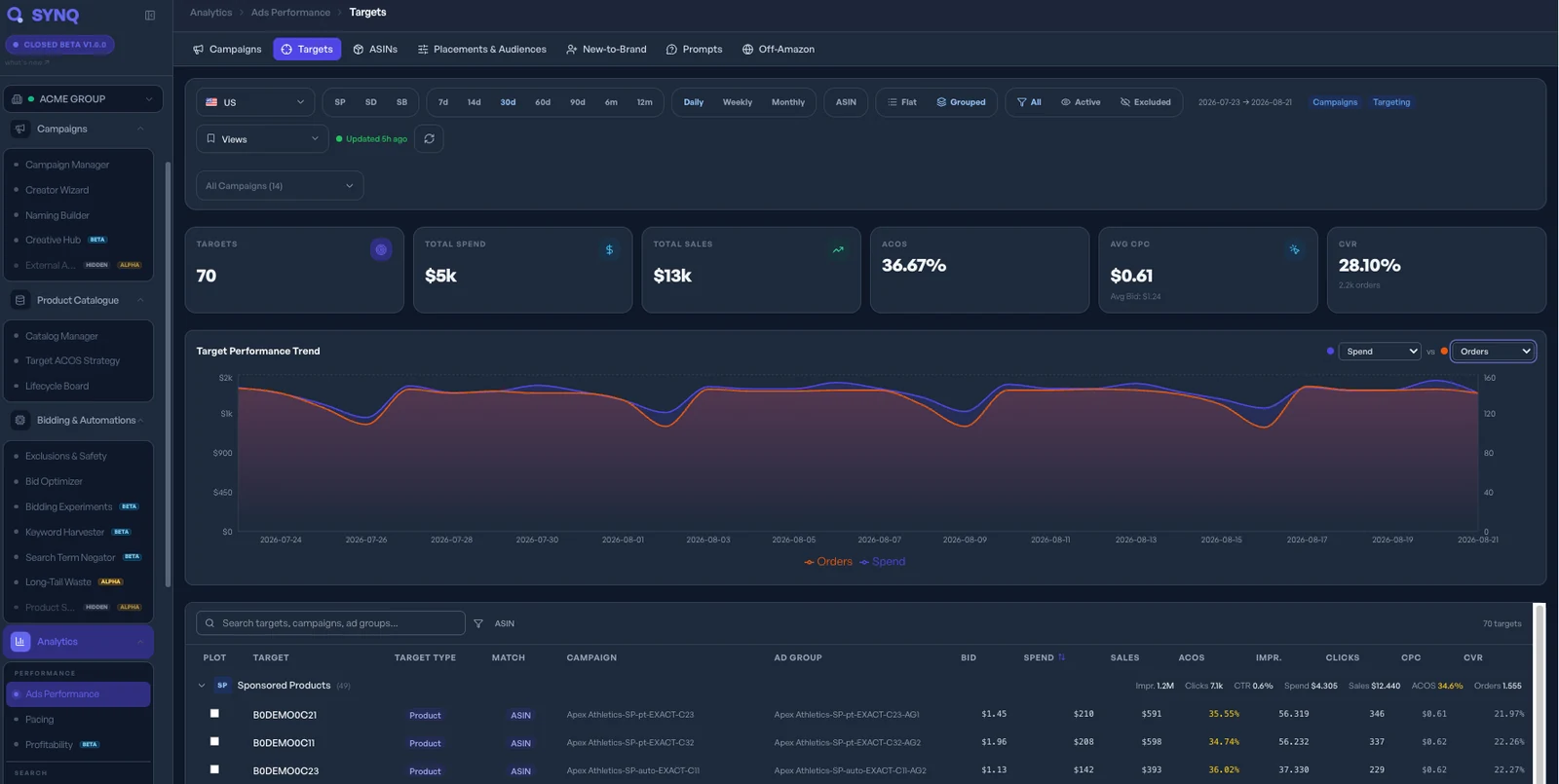Open the ASINs tab
The width and height of the screenshot is (1559, 784).
(375, 50)
